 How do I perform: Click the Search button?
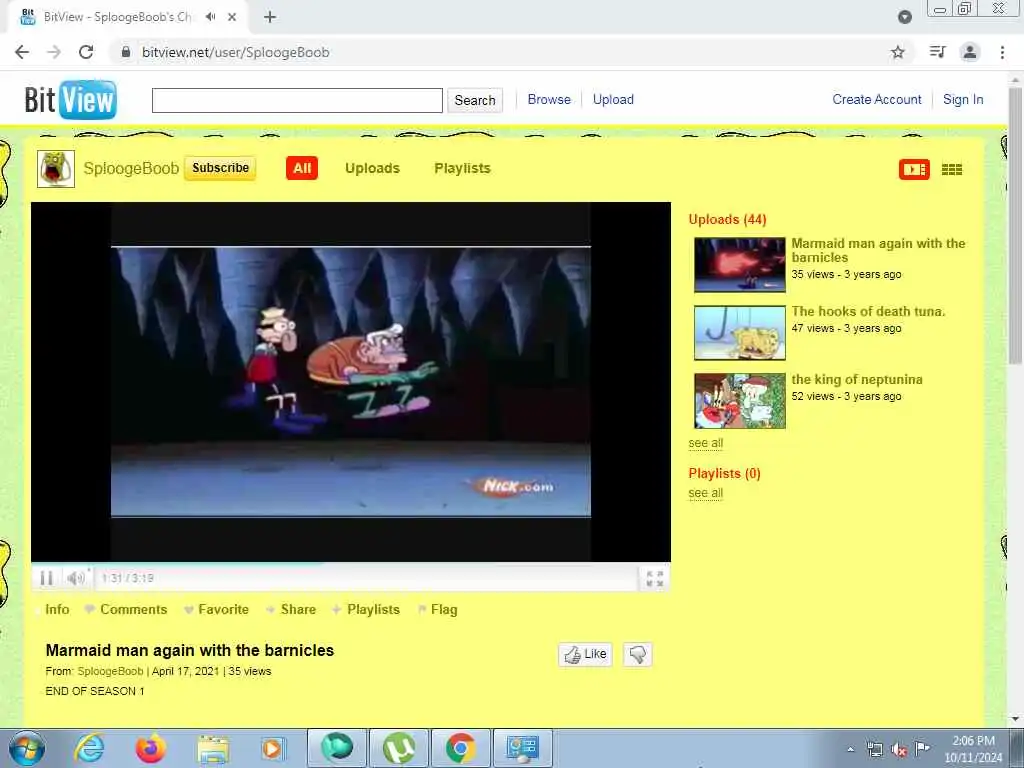click(475, 100)
